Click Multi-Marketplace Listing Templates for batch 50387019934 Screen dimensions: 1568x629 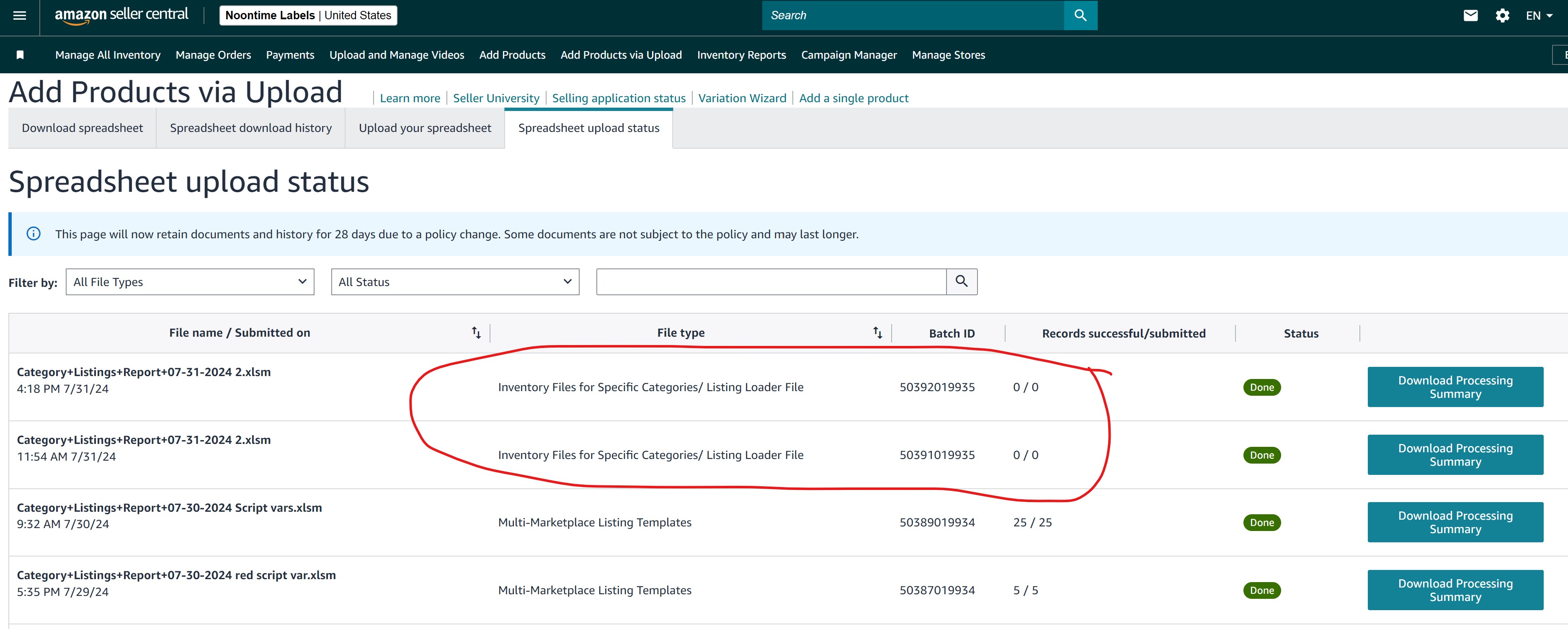[595, 590]
